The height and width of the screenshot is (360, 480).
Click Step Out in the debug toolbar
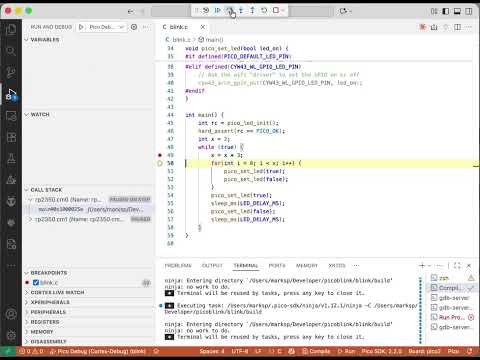click(252, 11)
